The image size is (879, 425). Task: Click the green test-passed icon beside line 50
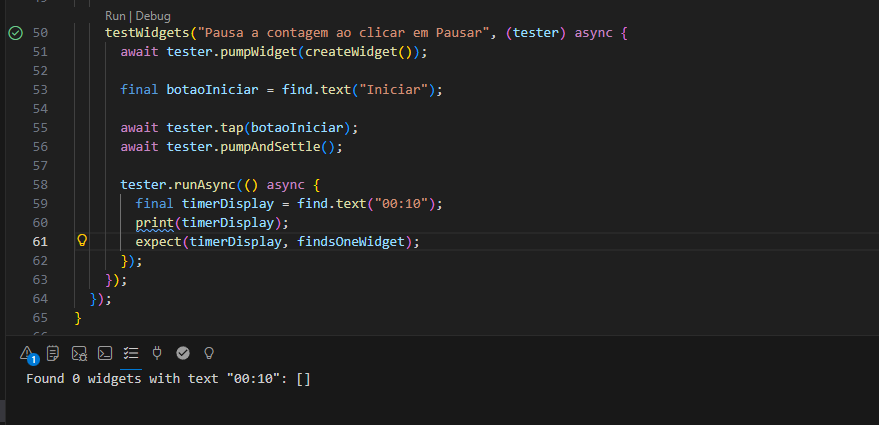tap(15, 33)
